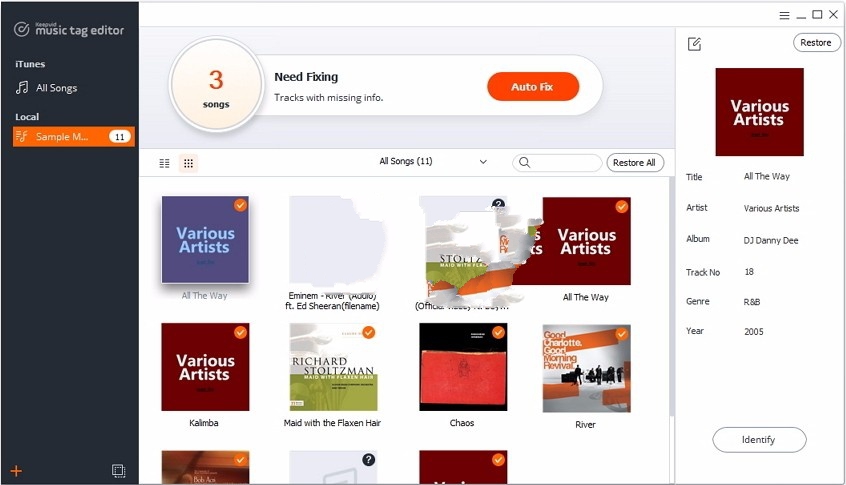Viewport: 846px width, 485px height.
Task: Open the hamburger menu icon
Action: 784,16
